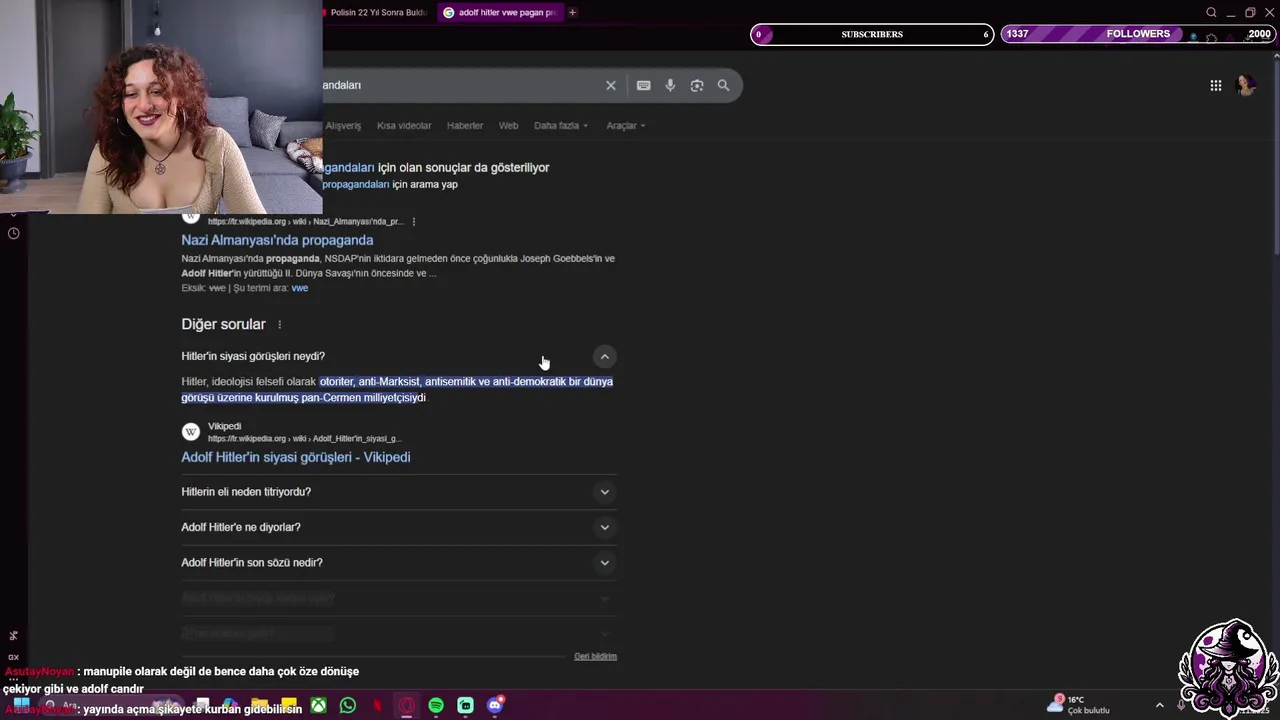Open 'Nazi Almanyası'nda propaganda' result link
Viewport: 1280px width, 720px height.
coord(277,240)
